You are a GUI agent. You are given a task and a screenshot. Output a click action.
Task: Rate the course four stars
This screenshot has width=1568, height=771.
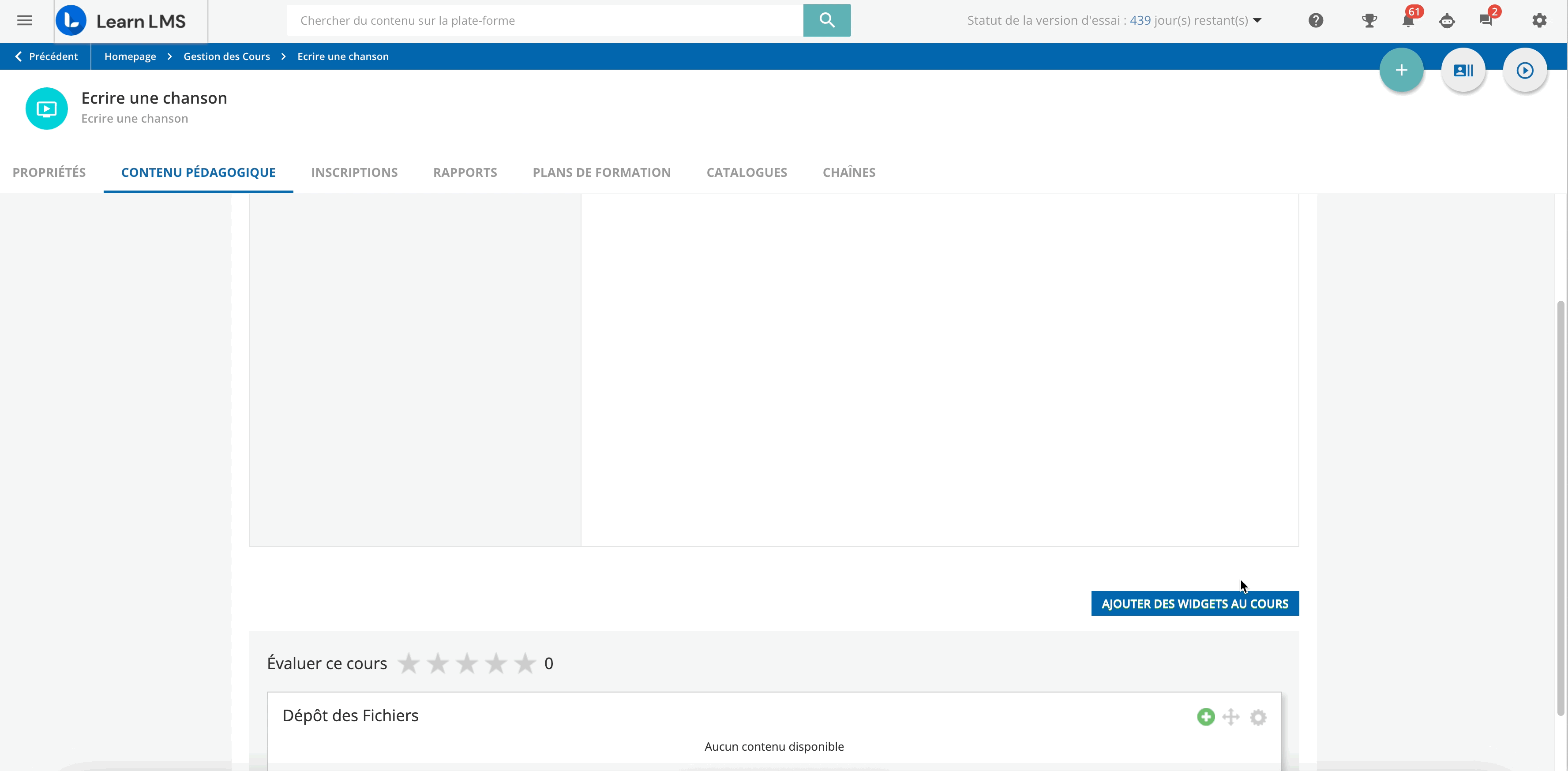495,663
